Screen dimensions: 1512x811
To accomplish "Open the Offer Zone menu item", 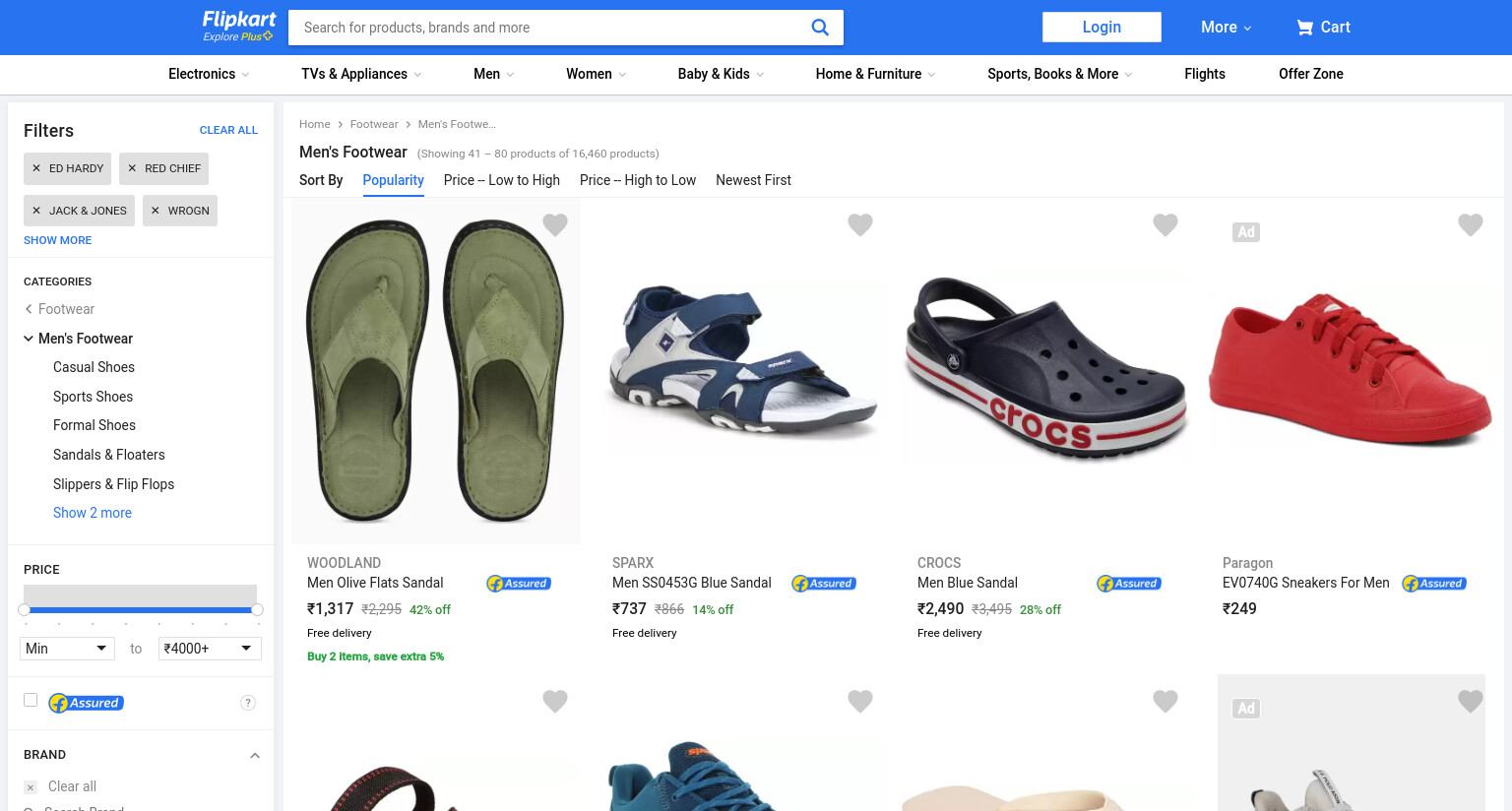I will coord(1311,74).
